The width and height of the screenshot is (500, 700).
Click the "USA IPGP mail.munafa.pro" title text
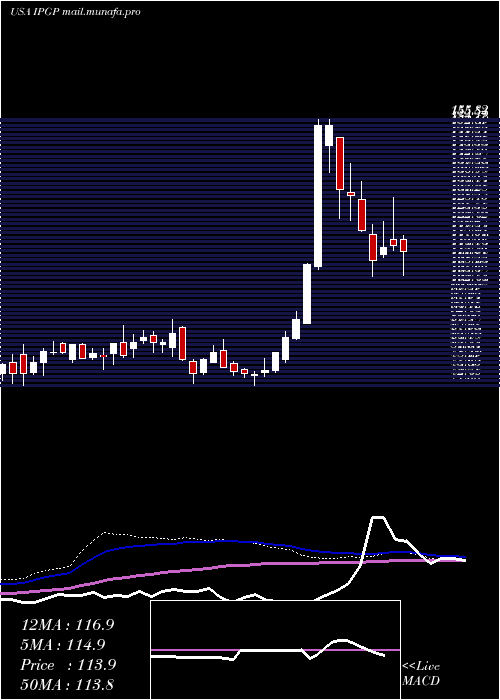(x=75, y=12)
